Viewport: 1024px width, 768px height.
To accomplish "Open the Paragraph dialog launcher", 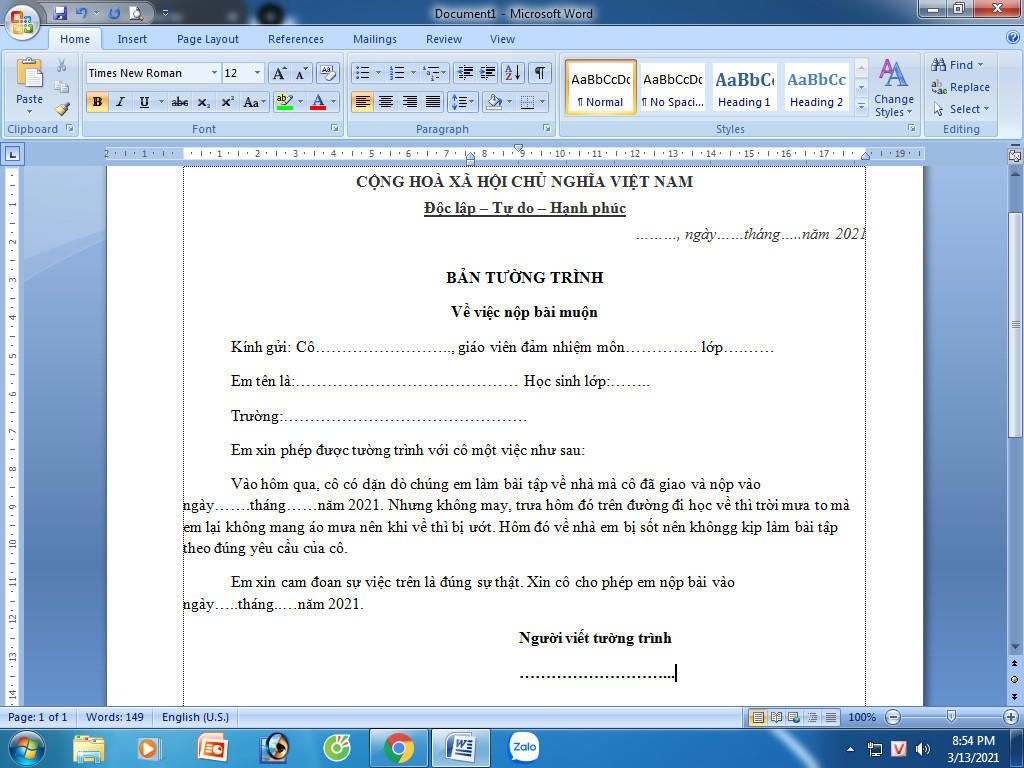I will point(547,129).
